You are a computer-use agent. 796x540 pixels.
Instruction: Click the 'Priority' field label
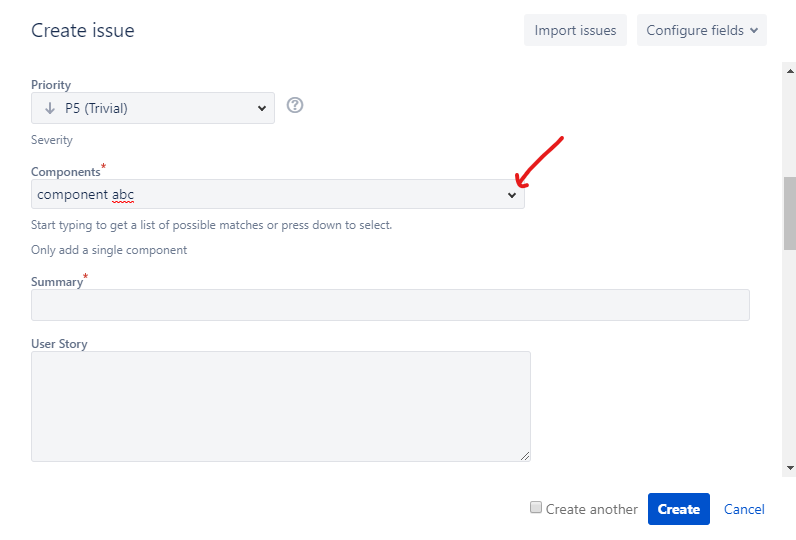point(51,85)
